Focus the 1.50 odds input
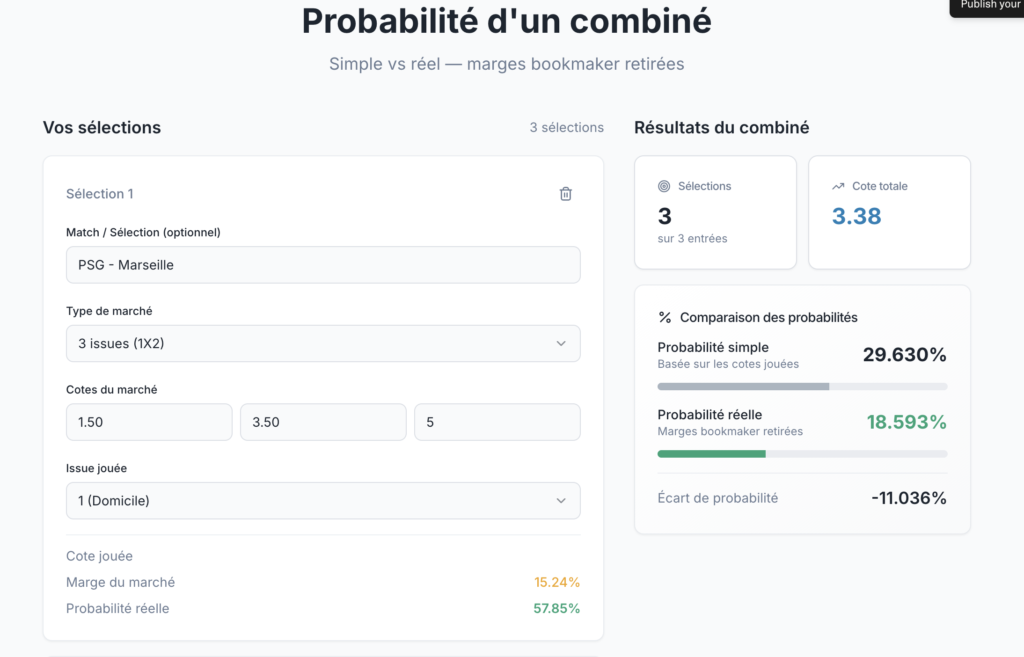Viewport: 1024px width, 657px height. pos(149,422)
